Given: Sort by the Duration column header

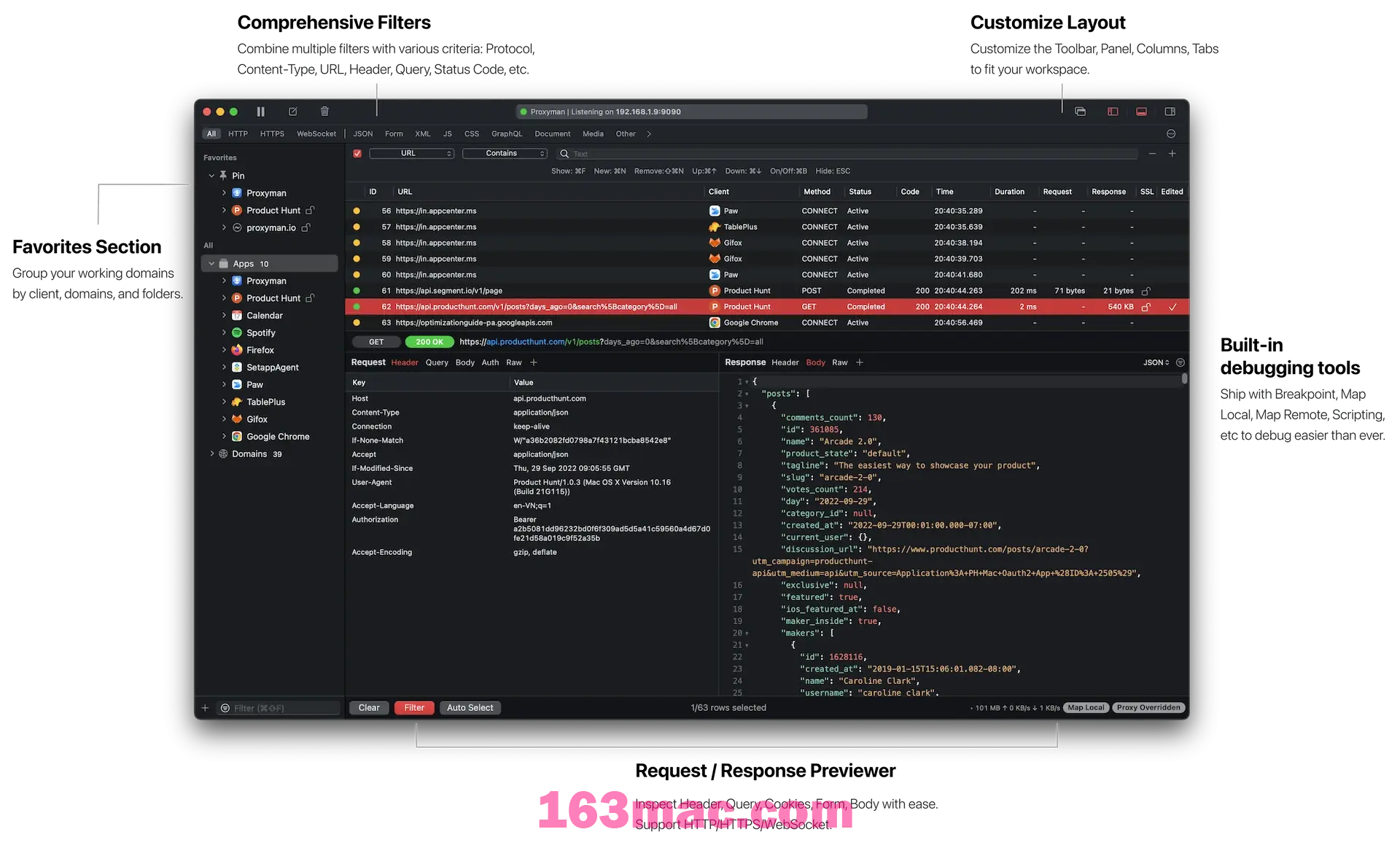Looking at the screenshot, I should [1009, 192].
